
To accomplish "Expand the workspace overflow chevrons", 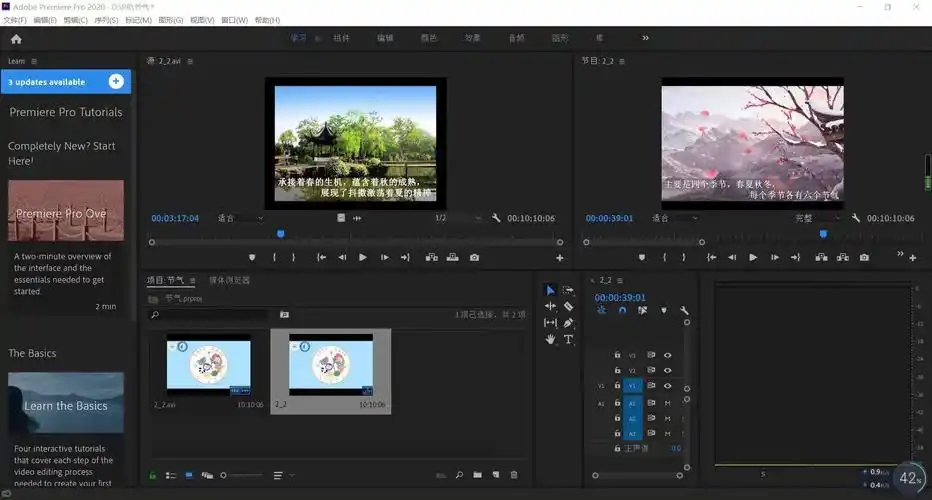I will pos(645,38).
